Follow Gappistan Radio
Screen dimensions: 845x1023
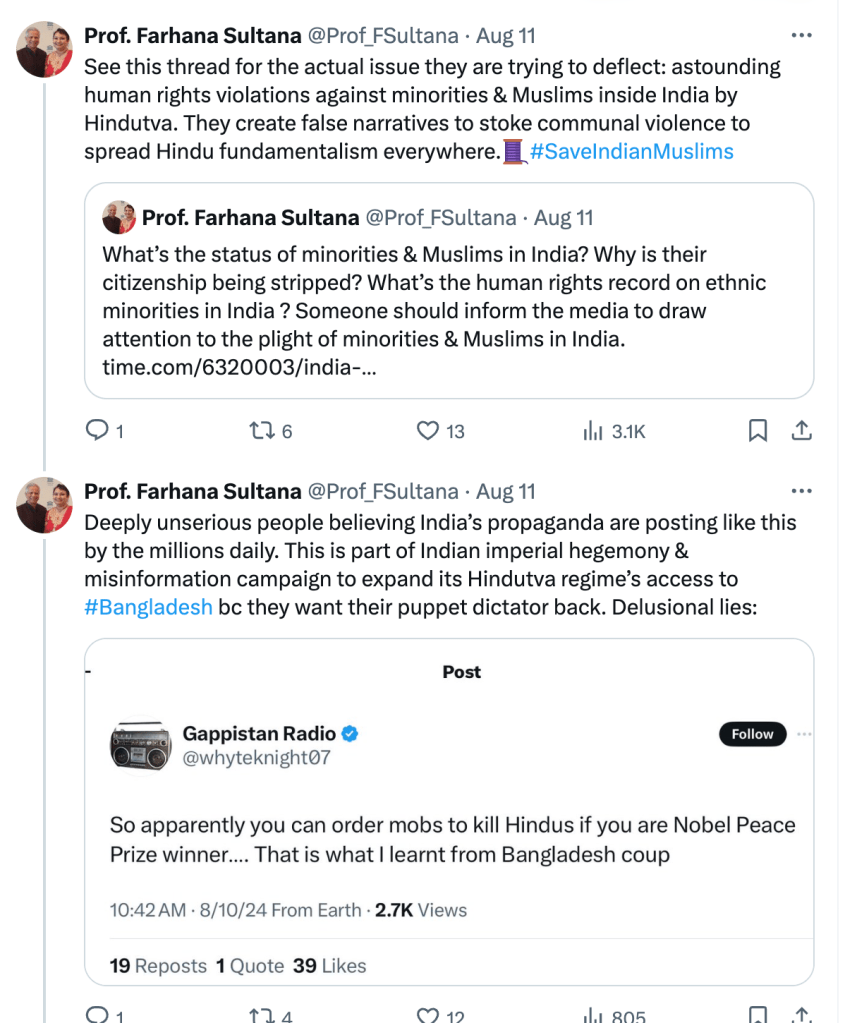752,734
